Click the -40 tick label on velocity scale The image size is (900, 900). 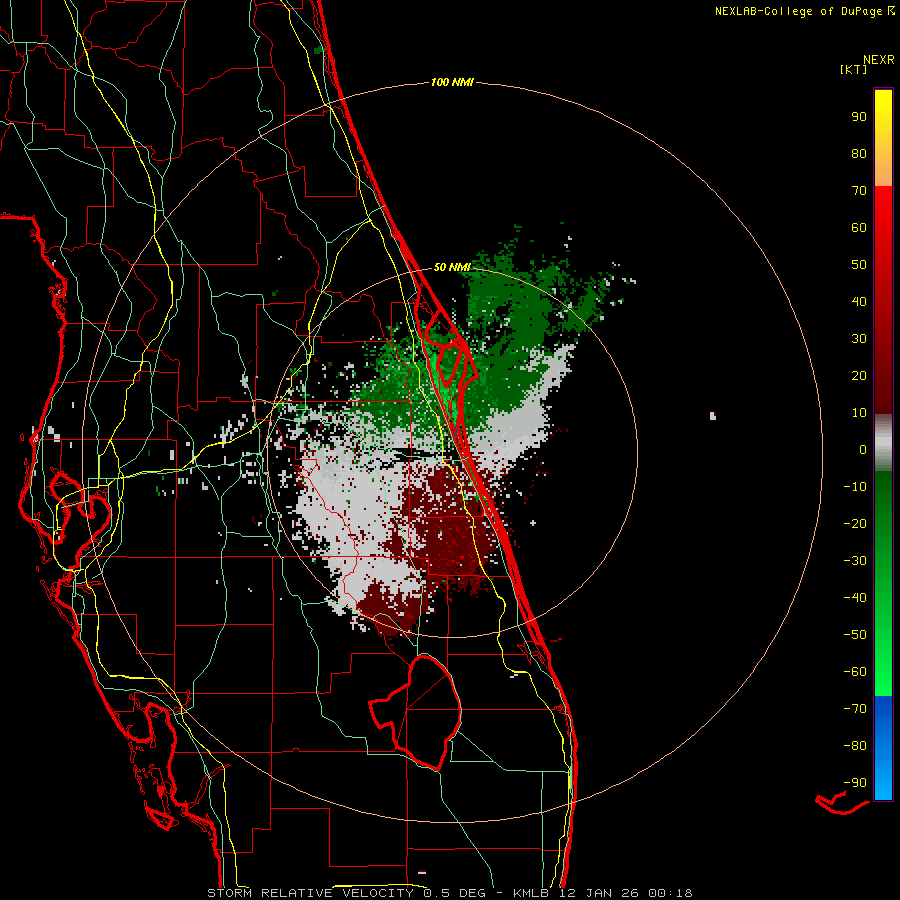tap(855, 598)
